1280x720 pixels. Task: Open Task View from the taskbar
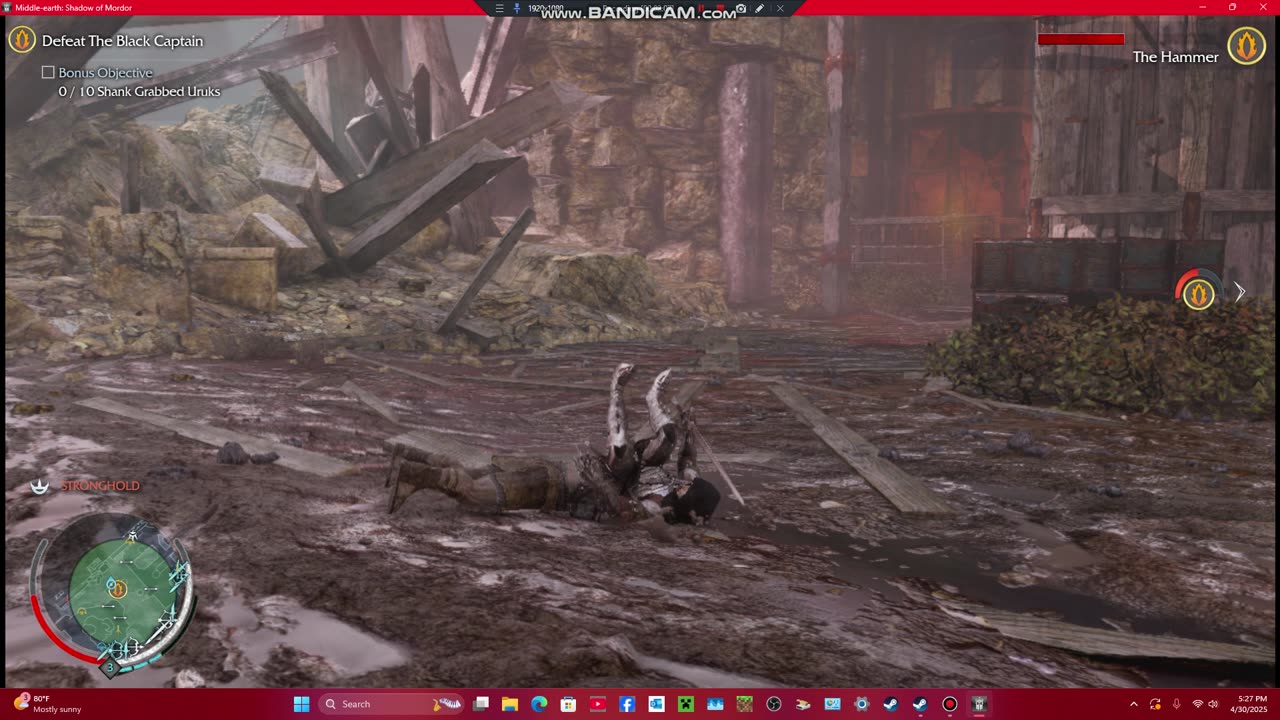coord(481,704)
